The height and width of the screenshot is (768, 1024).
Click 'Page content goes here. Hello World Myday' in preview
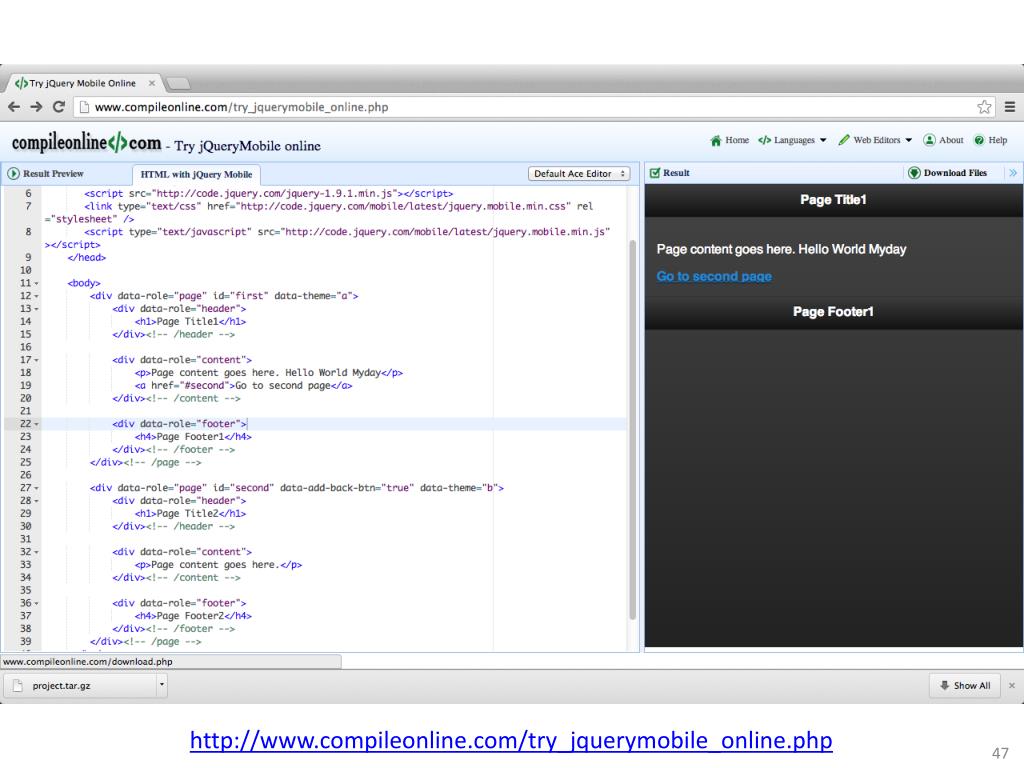[781, 249]
